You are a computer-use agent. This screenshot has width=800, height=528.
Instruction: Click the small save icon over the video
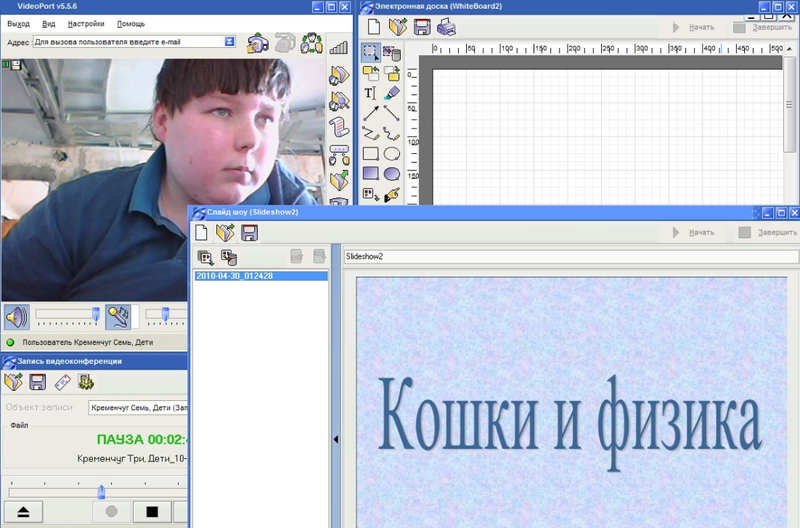coord(16,65)
